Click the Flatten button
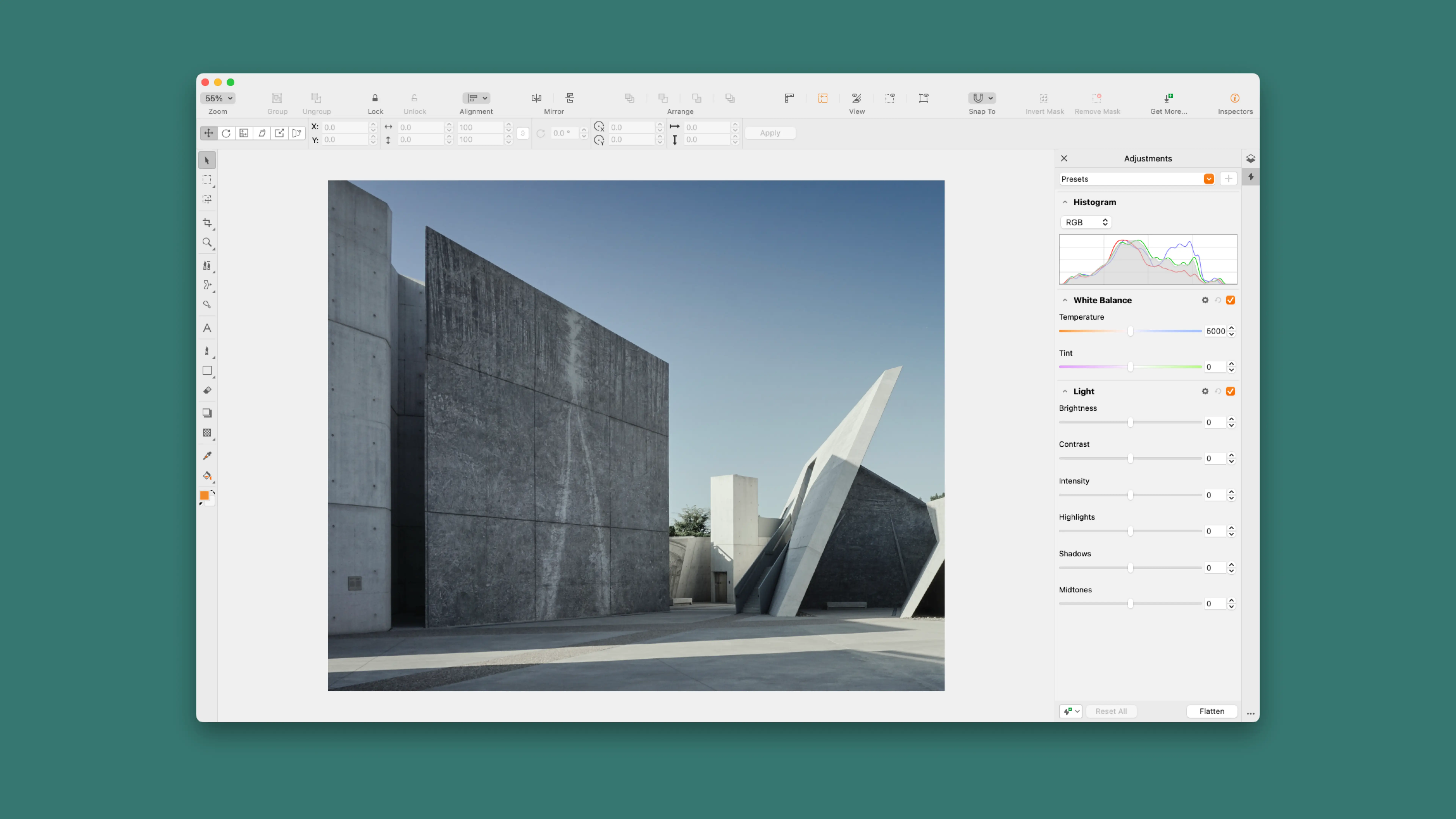The width and height of the screenshot is (1456, 819). tap(1212, 712)
